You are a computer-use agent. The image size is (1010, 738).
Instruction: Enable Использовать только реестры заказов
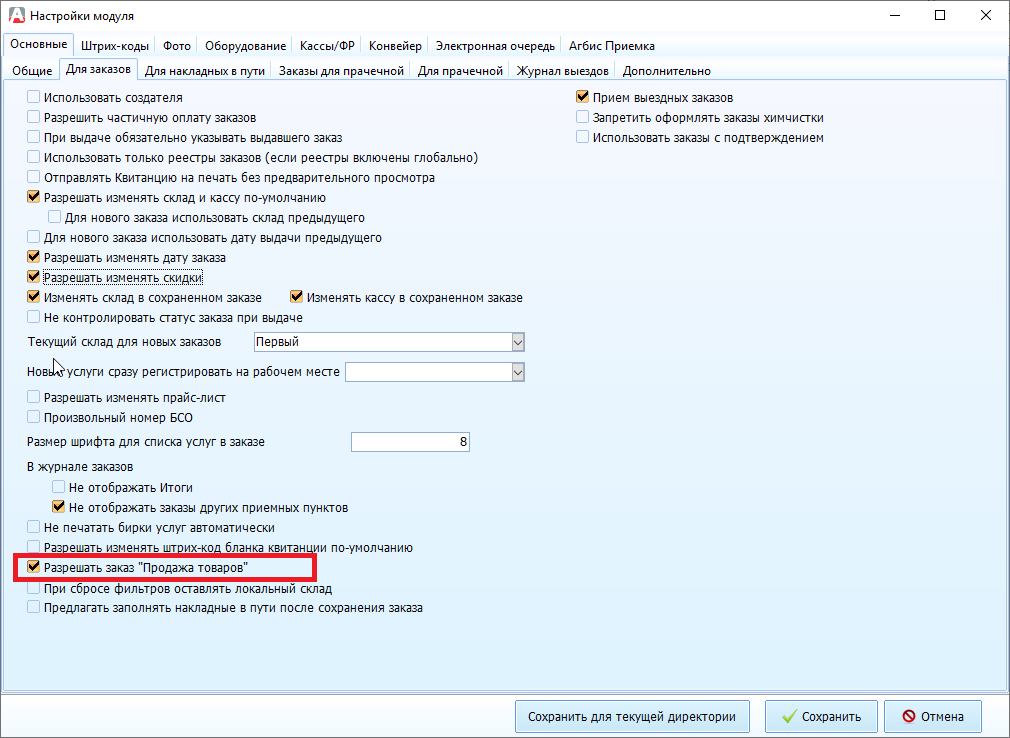(33, 157)
